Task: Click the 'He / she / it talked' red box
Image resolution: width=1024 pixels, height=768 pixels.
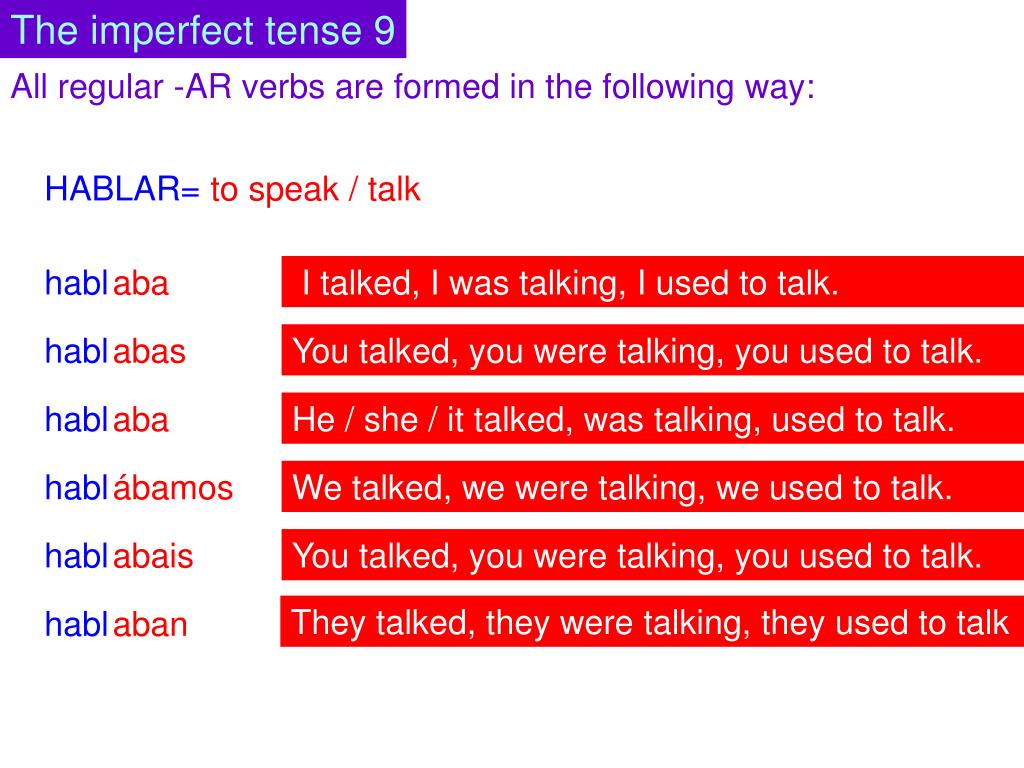Action: pos(652,418)
